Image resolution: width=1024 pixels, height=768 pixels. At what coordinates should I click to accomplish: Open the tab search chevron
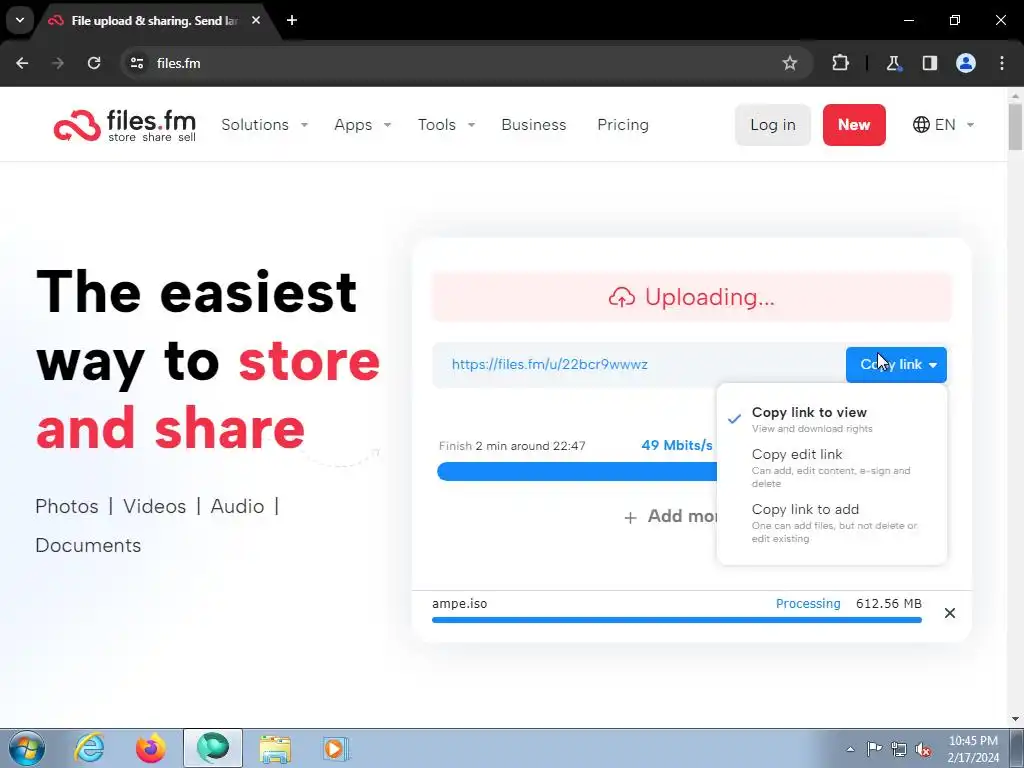[x=20, y=20]
